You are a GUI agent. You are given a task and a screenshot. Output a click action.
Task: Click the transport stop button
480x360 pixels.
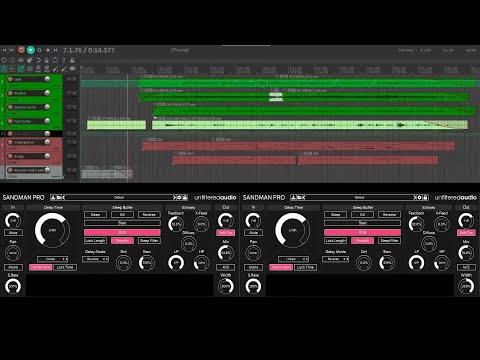tap(48, 50)
